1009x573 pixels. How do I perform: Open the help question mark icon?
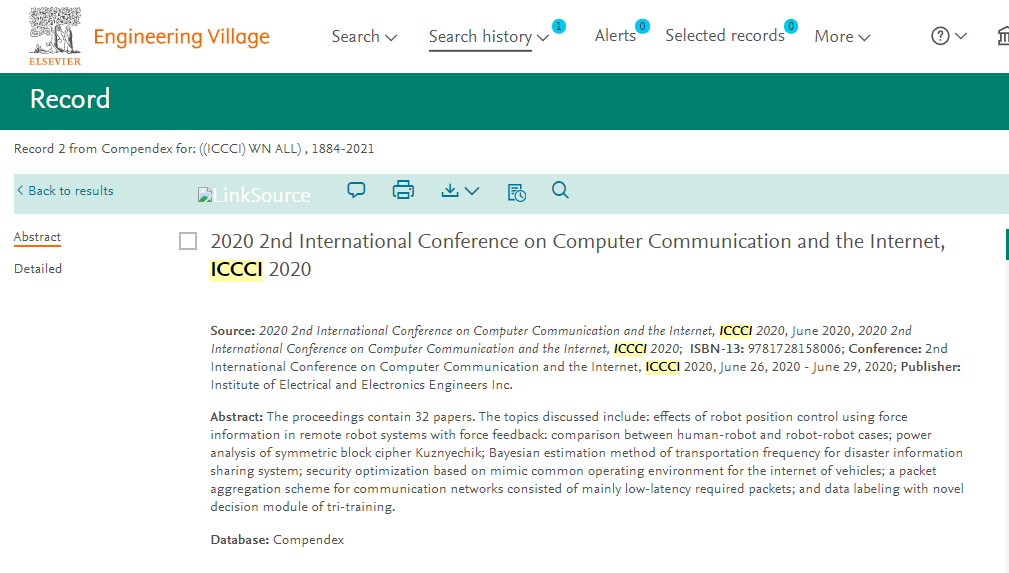coord(940,36)
